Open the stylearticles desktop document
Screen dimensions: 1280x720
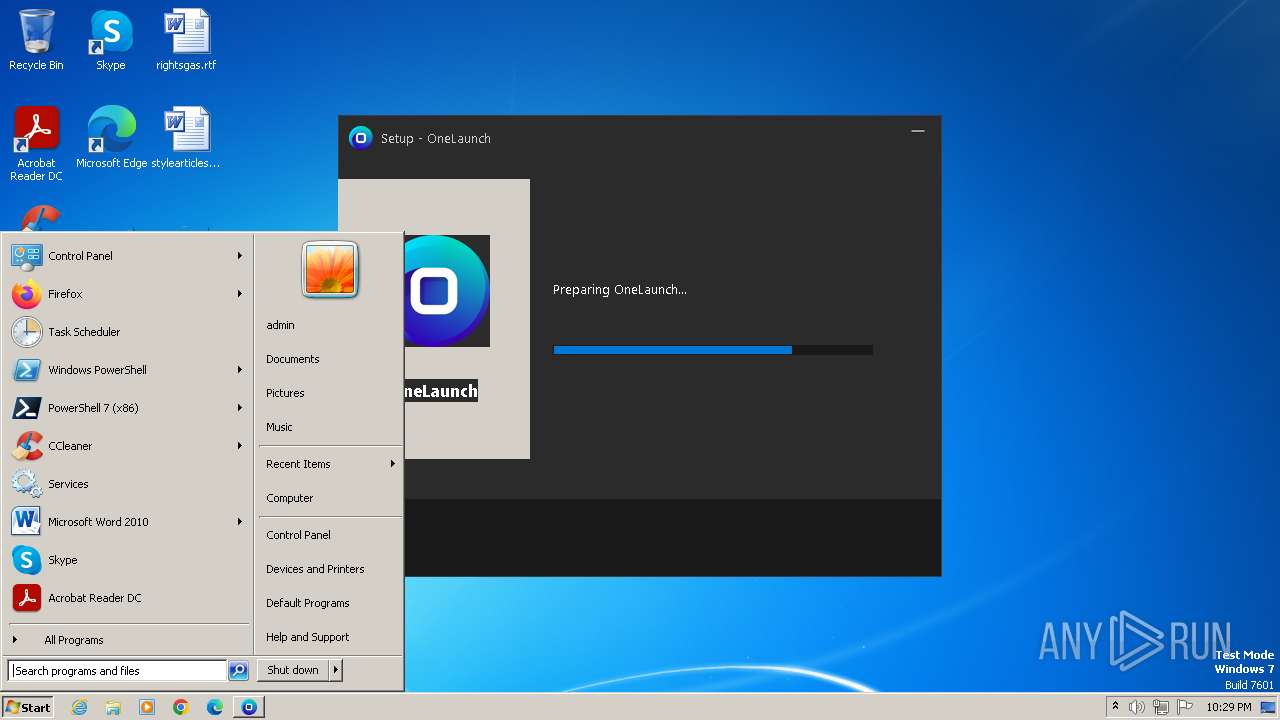186,138
